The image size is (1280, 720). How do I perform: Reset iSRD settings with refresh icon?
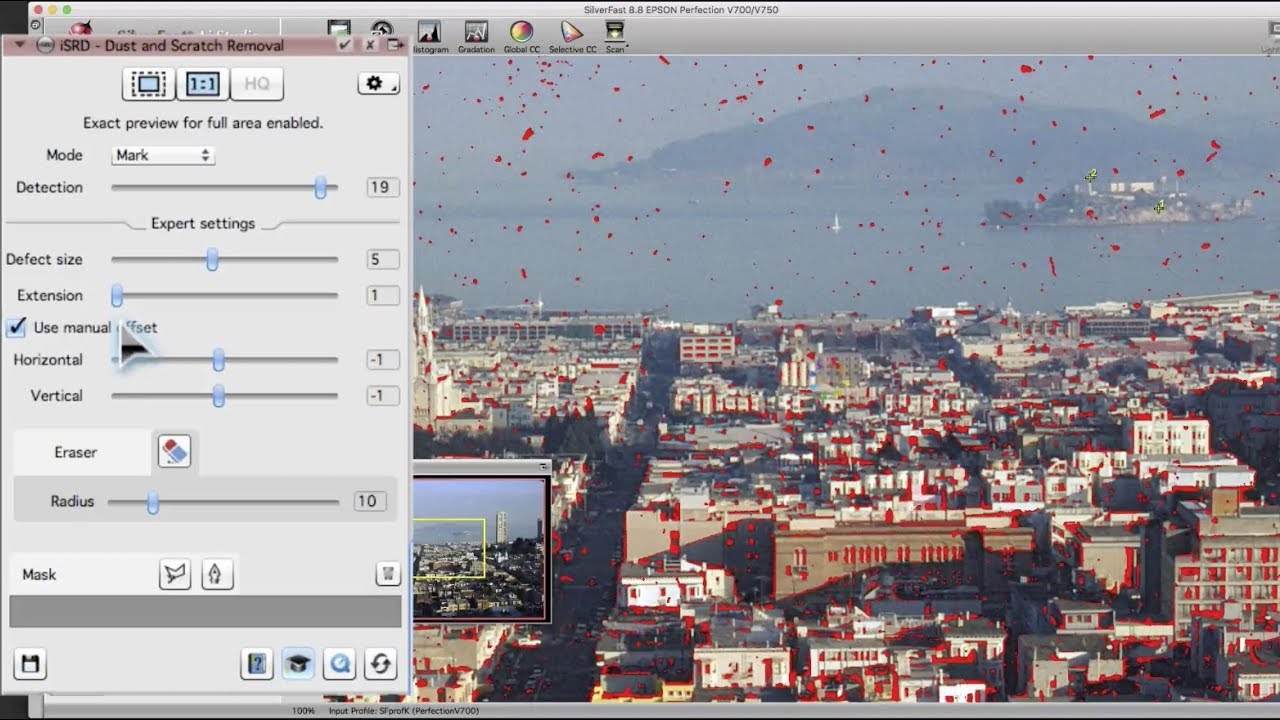pyautogui.click(x=381, y=664)
